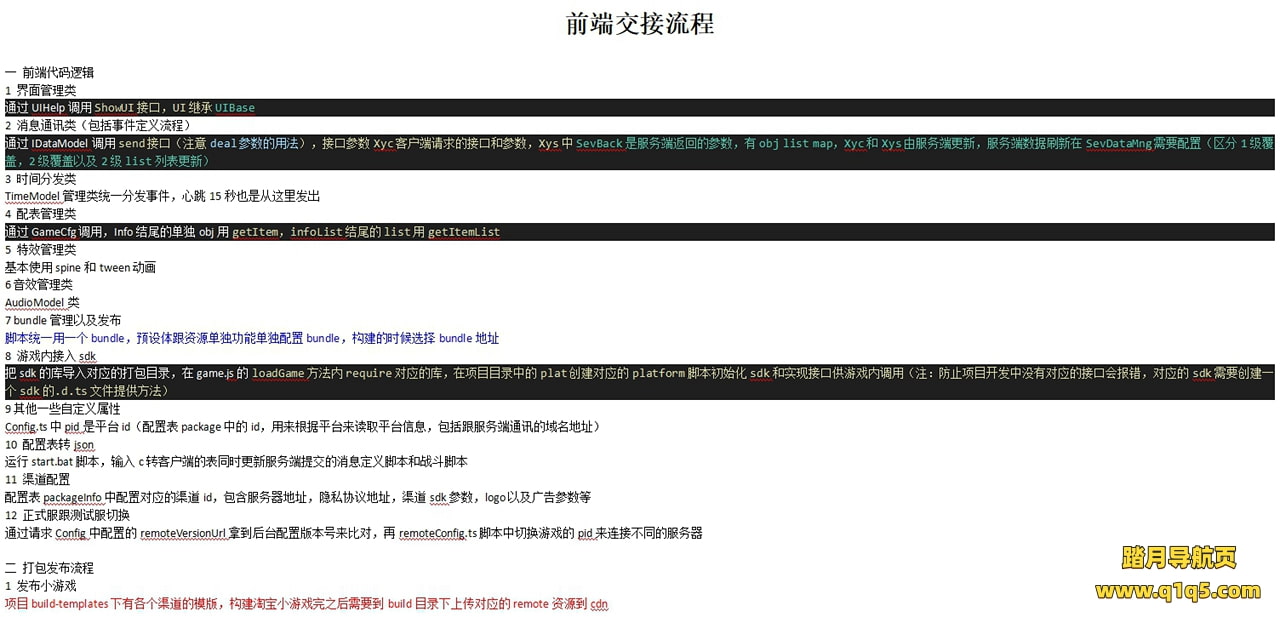Click the document title 前端交接流程

[640, 24]
